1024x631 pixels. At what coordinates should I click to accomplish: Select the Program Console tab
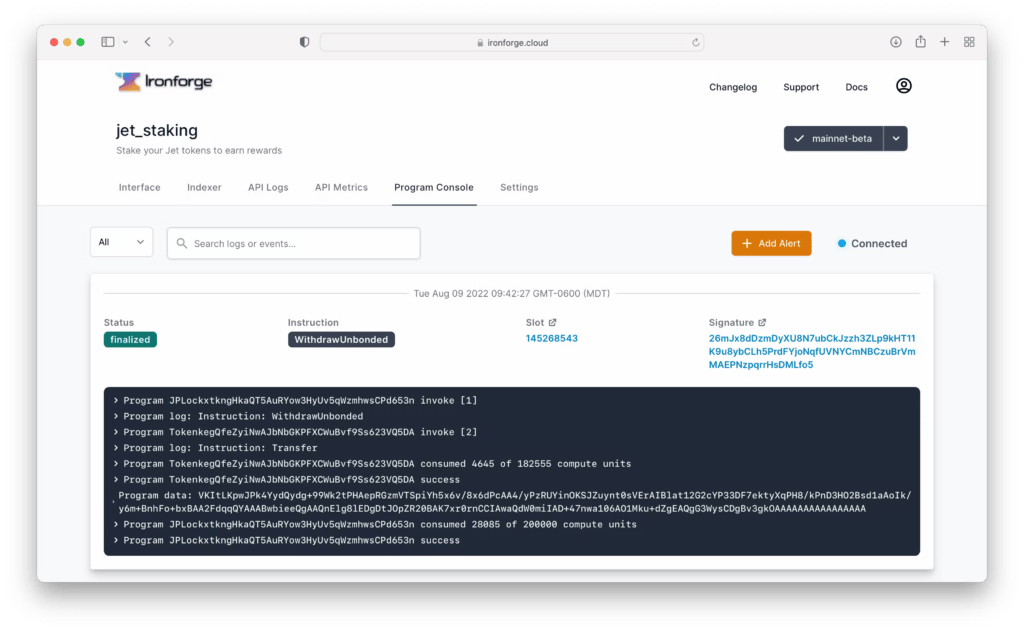[434, 187]
